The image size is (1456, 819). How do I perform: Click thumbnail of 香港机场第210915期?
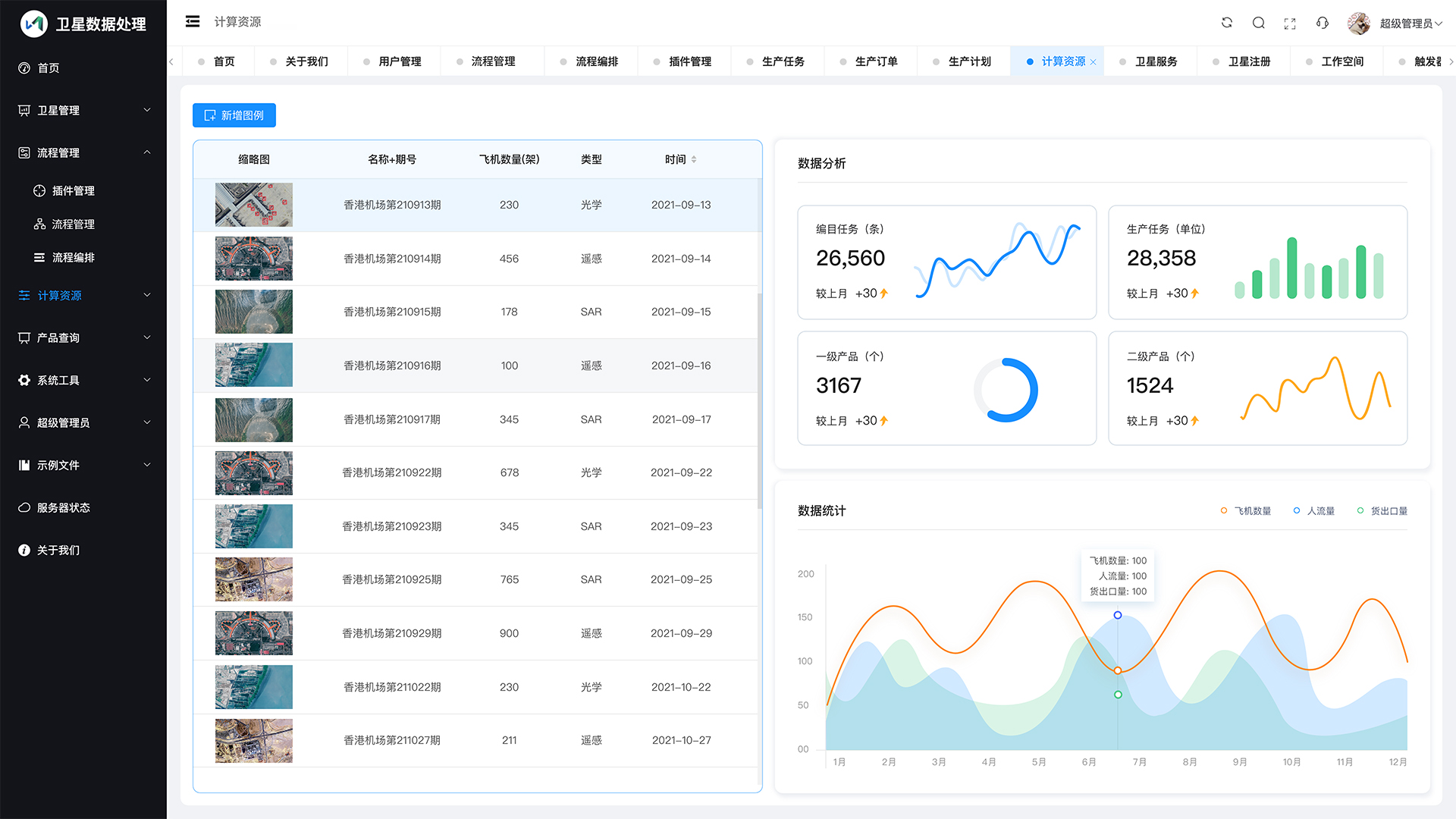coord(254,312)
